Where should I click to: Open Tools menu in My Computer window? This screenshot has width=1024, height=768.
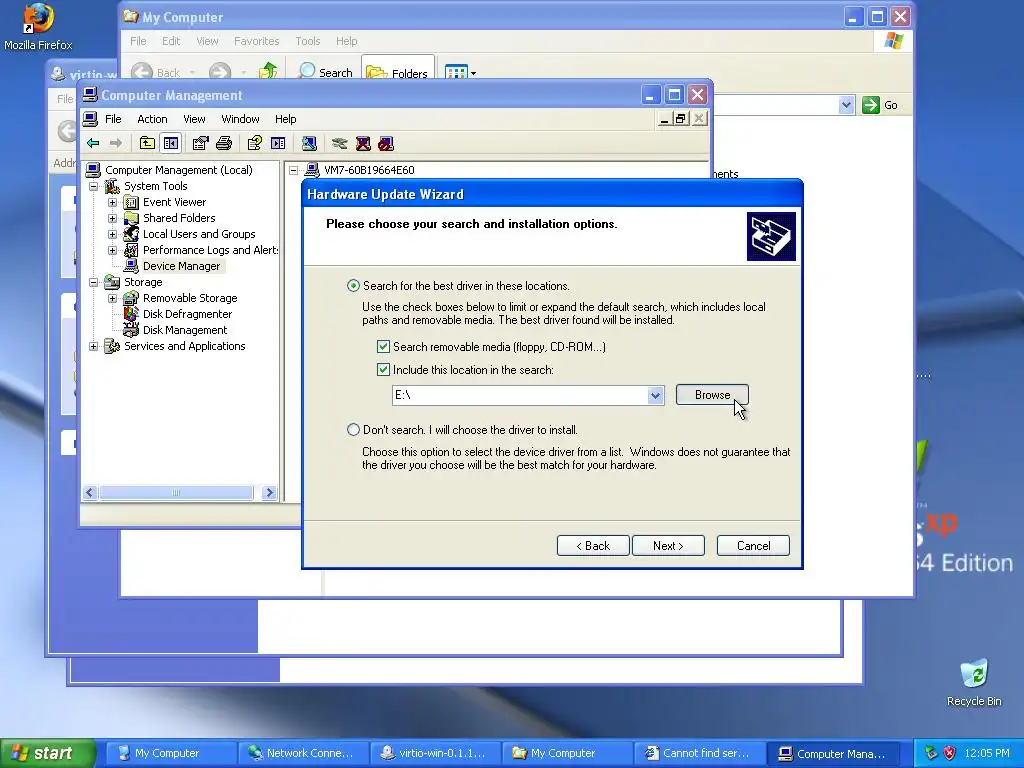(308, 41)
